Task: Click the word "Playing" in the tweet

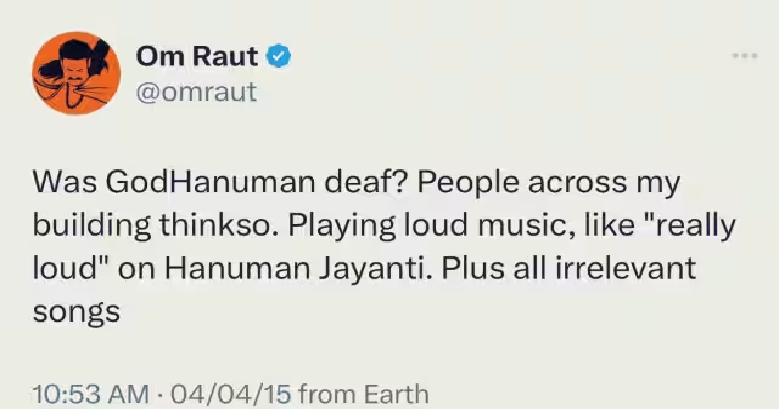Action: coord(343,226)
